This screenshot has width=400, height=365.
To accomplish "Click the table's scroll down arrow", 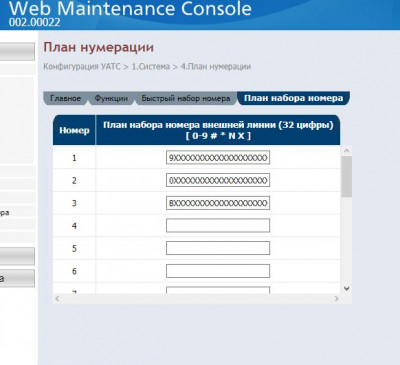I will click(347, 288).
